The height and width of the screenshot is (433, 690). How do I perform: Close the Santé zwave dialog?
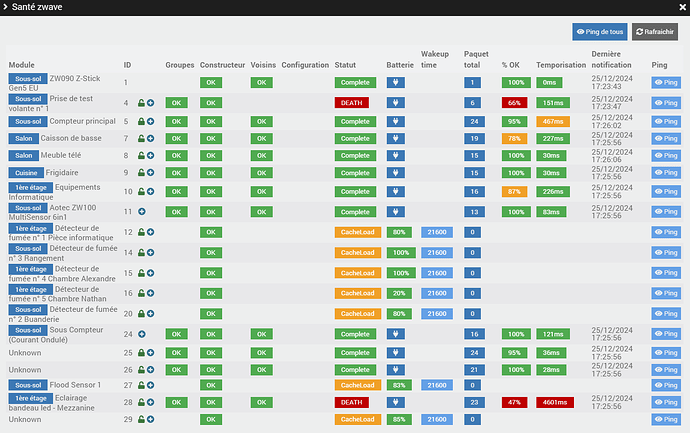coord(677,8)
